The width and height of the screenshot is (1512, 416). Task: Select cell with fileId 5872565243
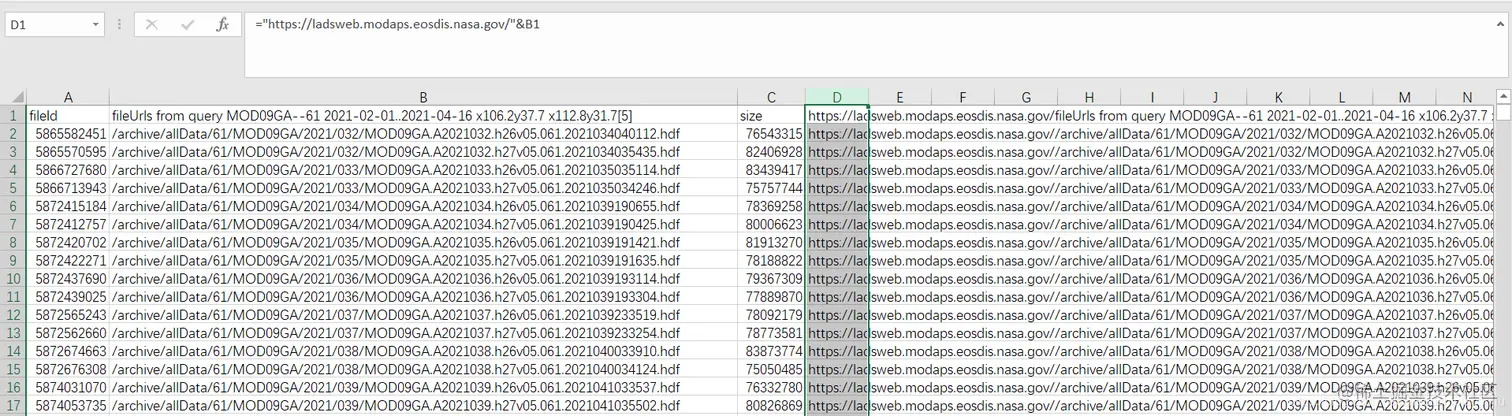tap(68, 315)
